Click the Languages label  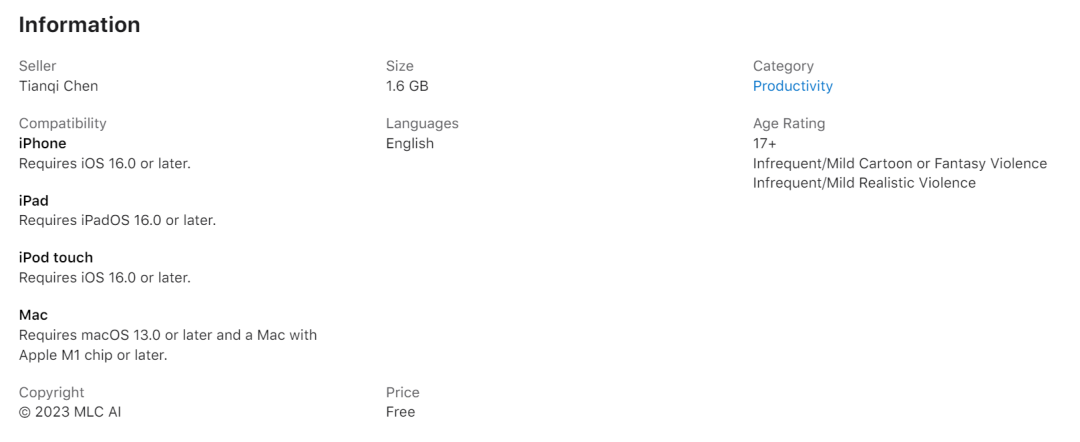(422, 123)
